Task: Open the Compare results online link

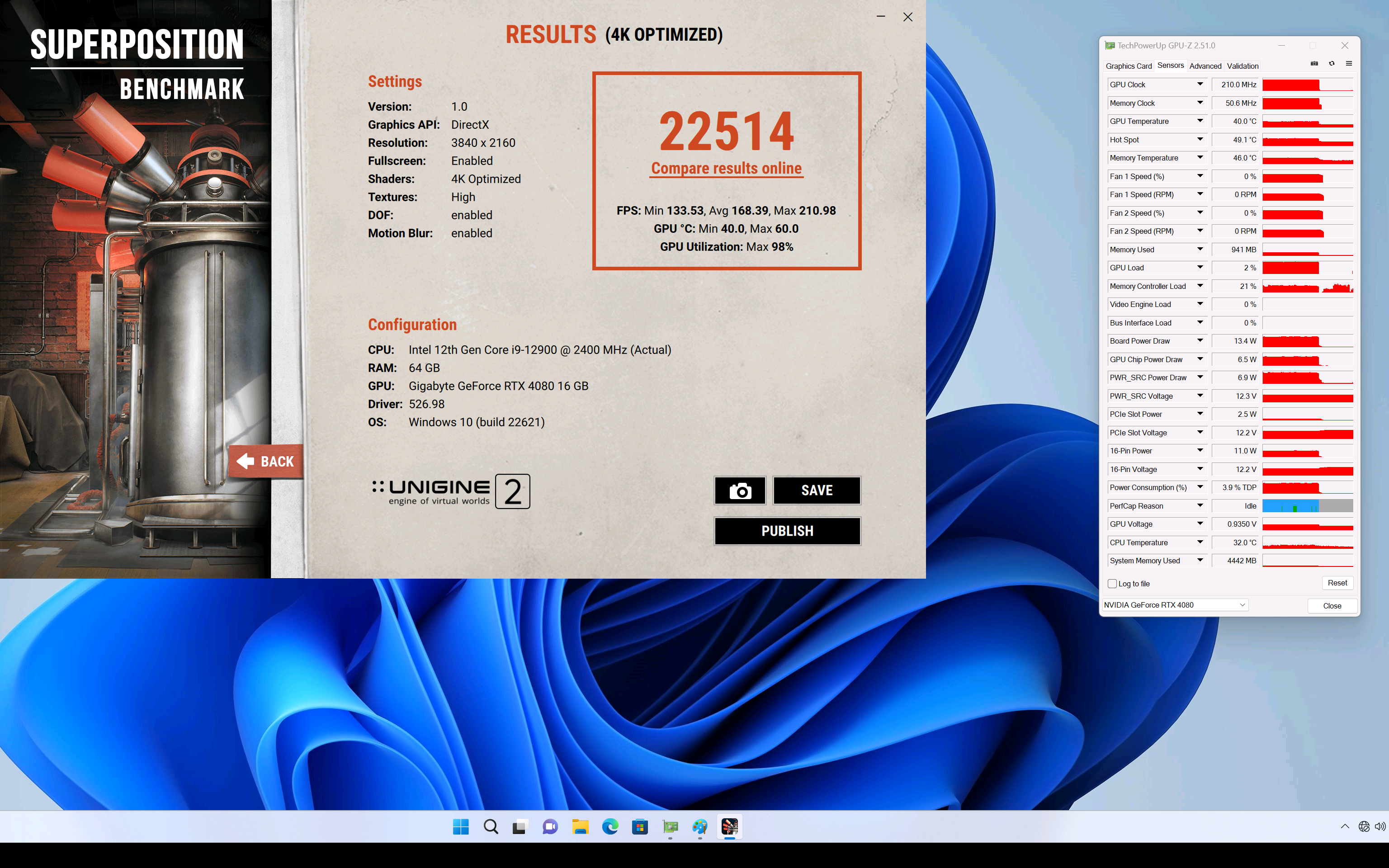Action: click(x=726, y=168)
